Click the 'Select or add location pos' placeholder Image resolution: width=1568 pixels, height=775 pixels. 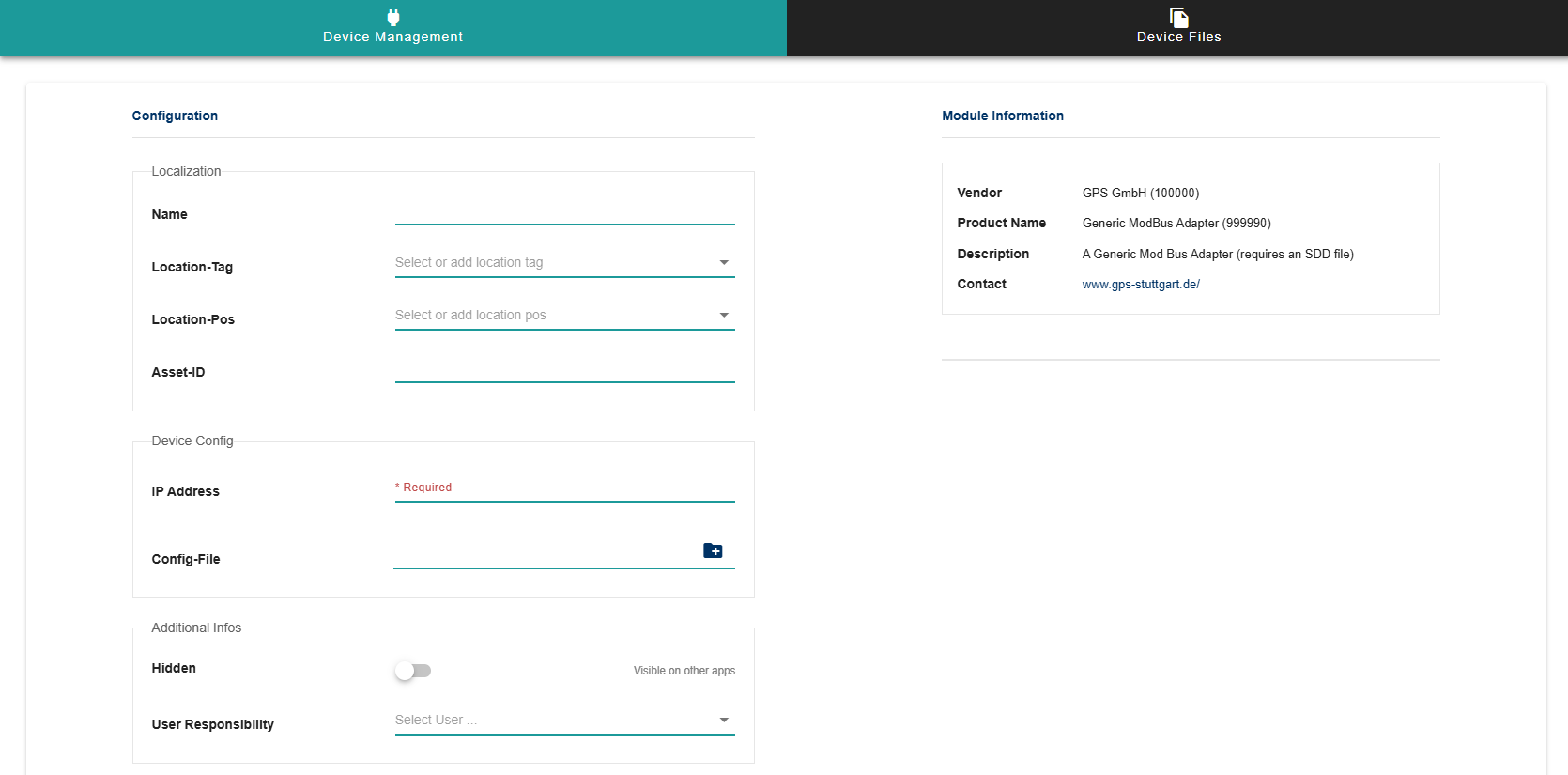point(469,316)
